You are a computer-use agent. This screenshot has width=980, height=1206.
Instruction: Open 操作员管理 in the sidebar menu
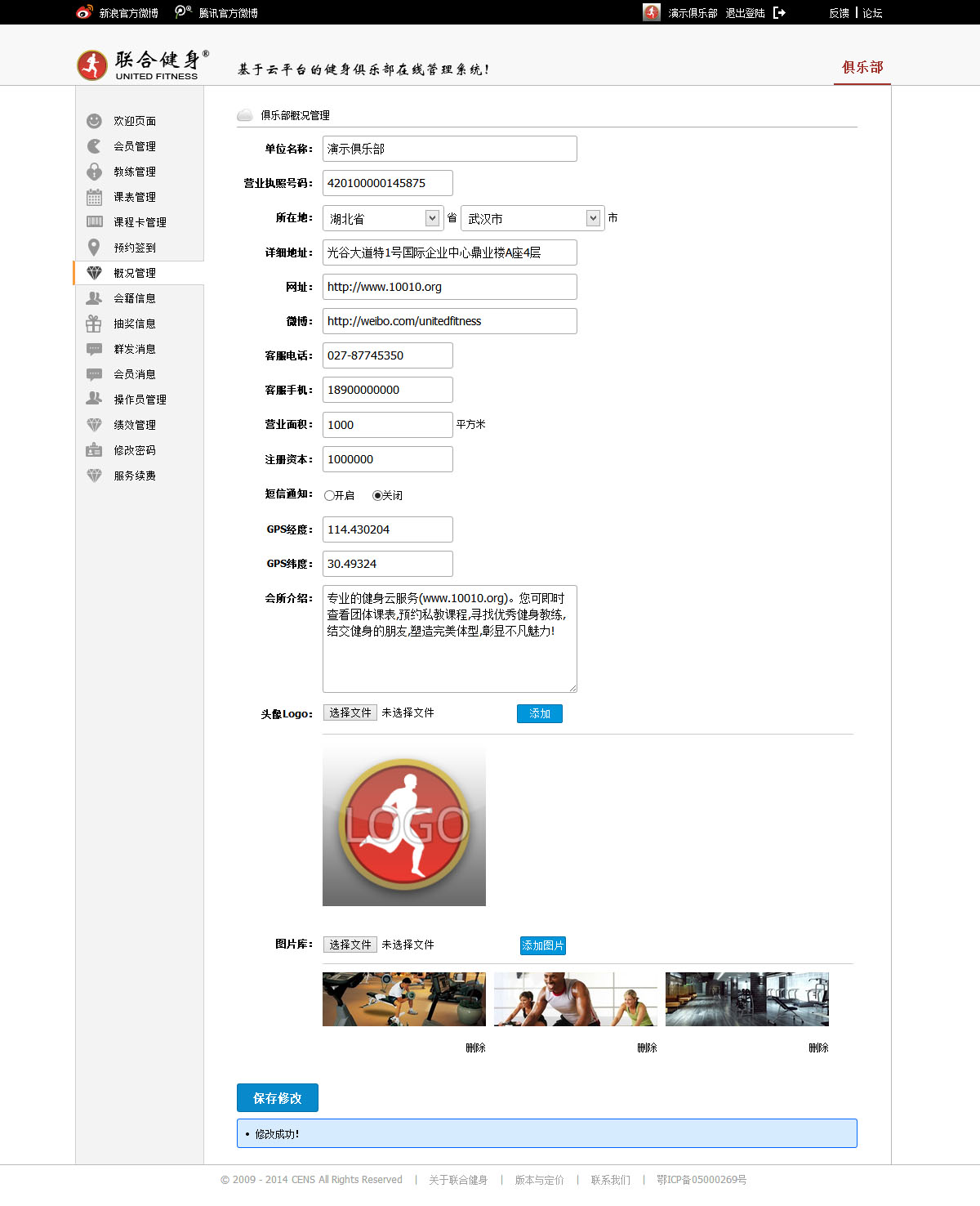tap(140, 400)
